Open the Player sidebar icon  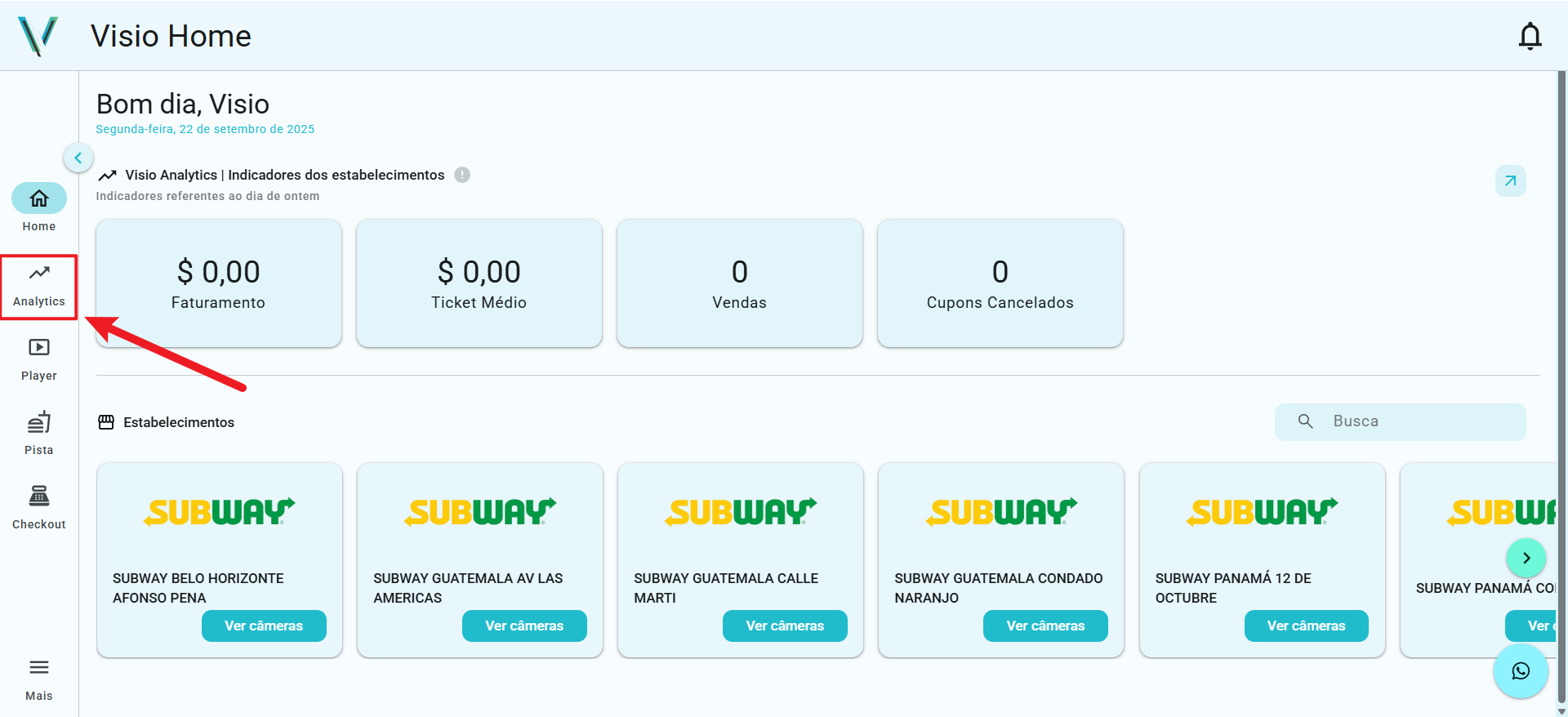point(39,359)
